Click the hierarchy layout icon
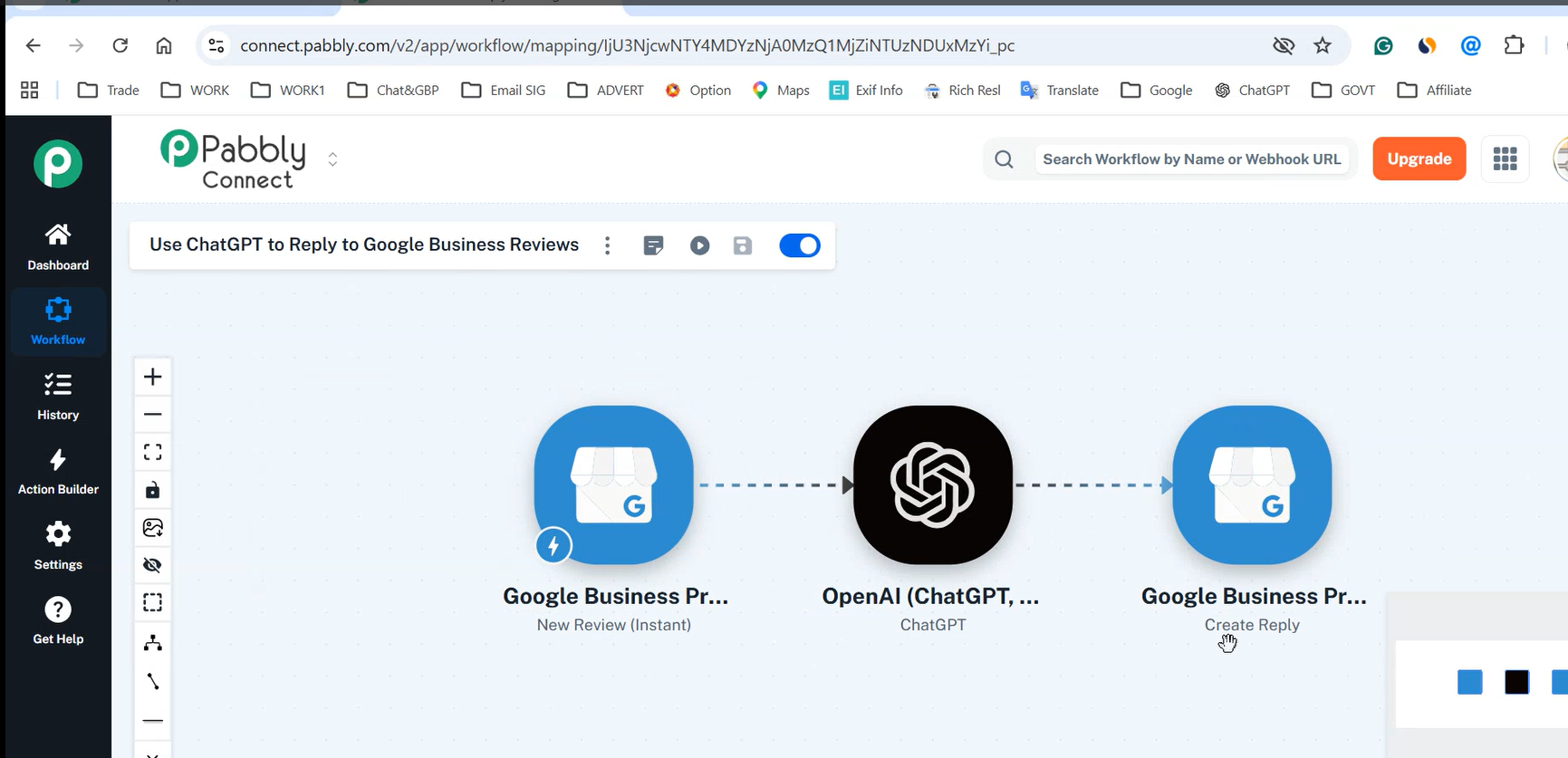The width and height of the screenshot is (1568, 758). [x=152, y=643]
